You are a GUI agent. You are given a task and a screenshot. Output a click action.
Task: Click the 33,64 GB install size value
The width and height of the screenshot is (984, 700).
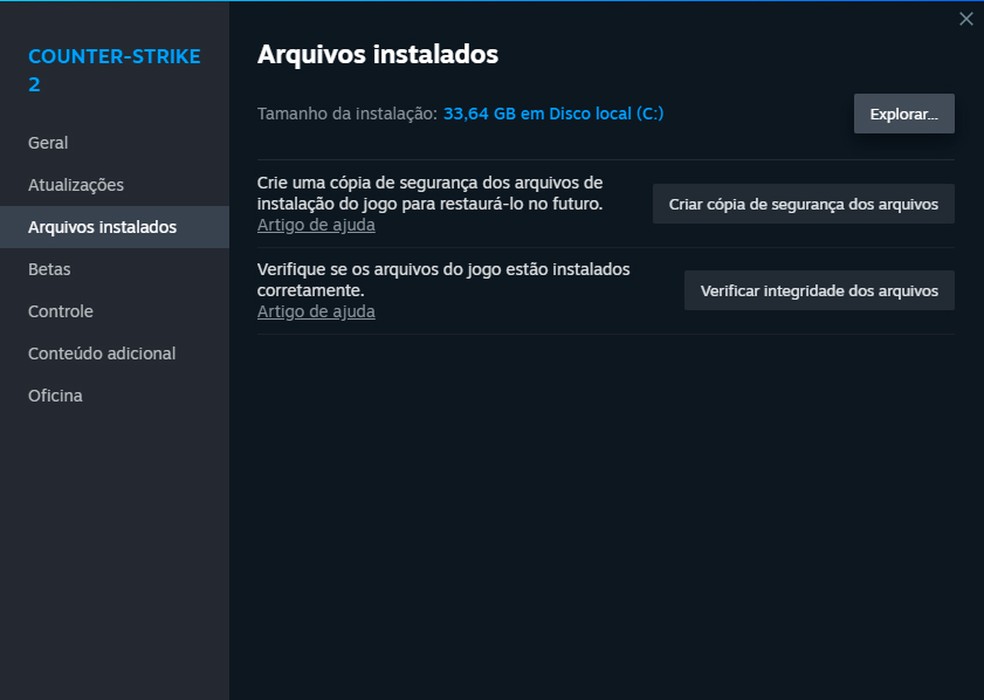(479, 114)
